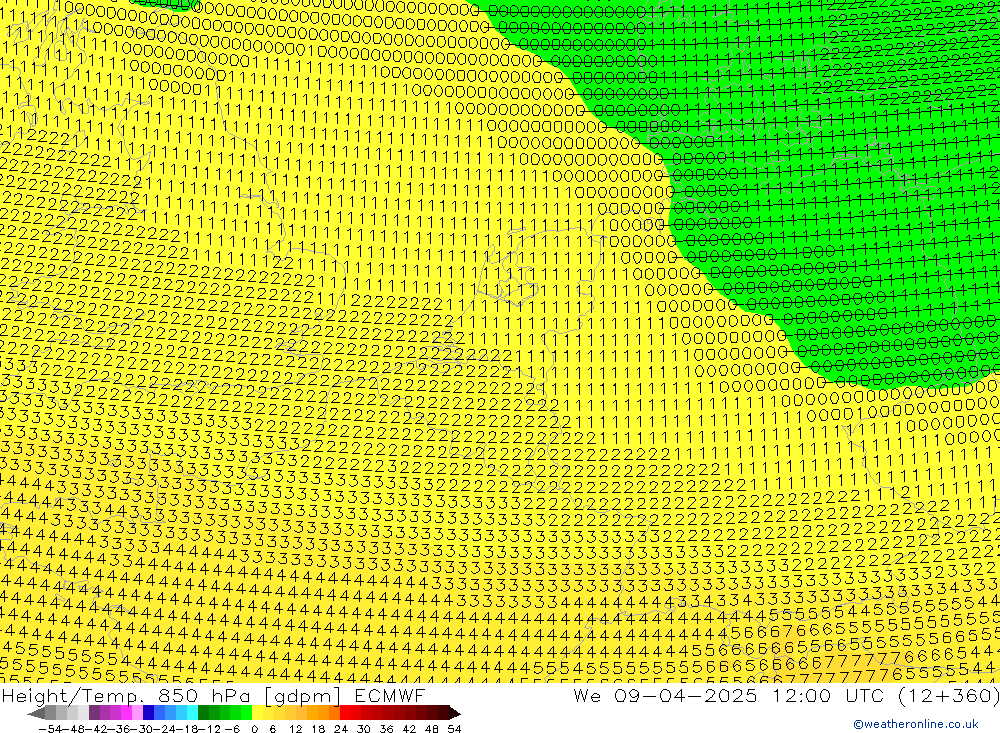Click the bright red legend swatch at 24
The height and width of the screenshot is (733, 1000).
[x=345, y=713]
